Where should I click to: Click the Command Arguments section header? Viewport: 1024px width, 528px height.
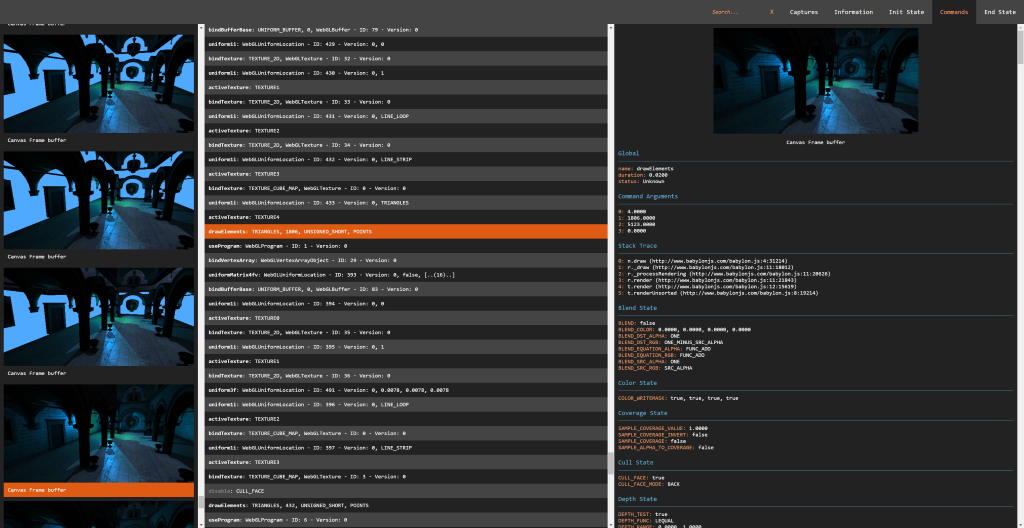648,196
